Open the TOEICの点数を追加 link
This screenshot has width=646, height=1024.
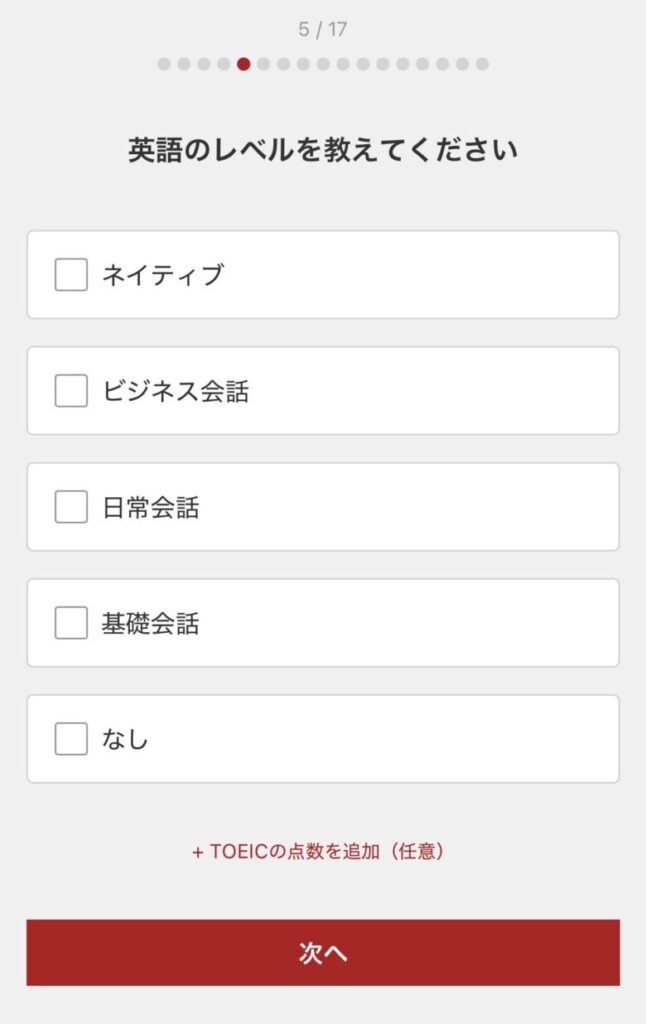click(x=318, y=852)
